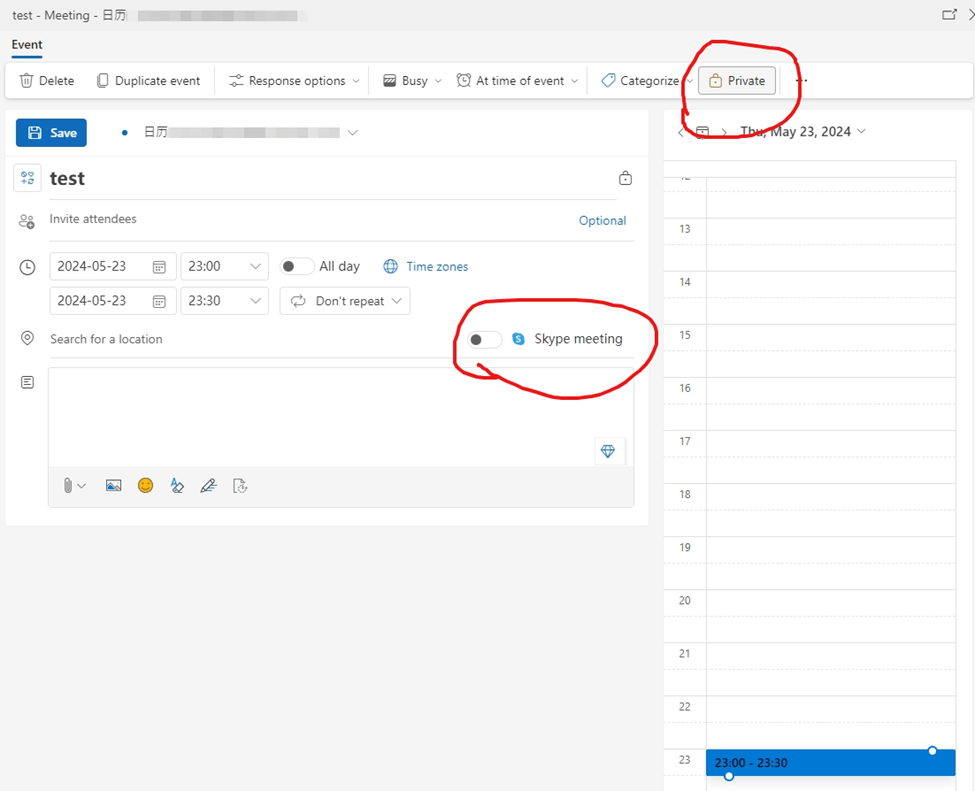This screenshot has height=791, width=975.
Task: Open Response options dropdown
Action: point(294,81)
